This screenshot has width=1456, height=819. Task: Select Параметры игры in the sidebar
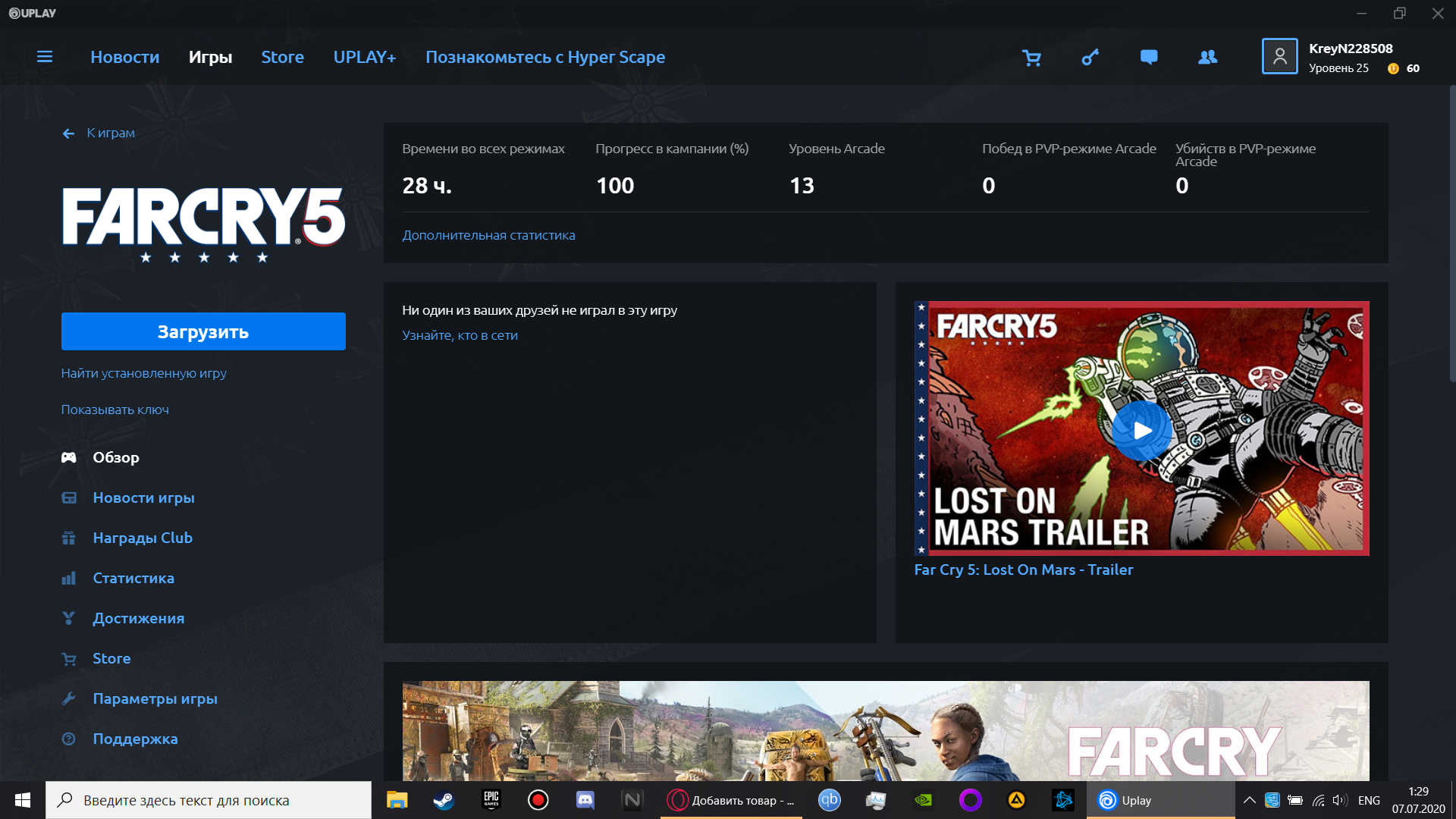[x=155, y=698]
